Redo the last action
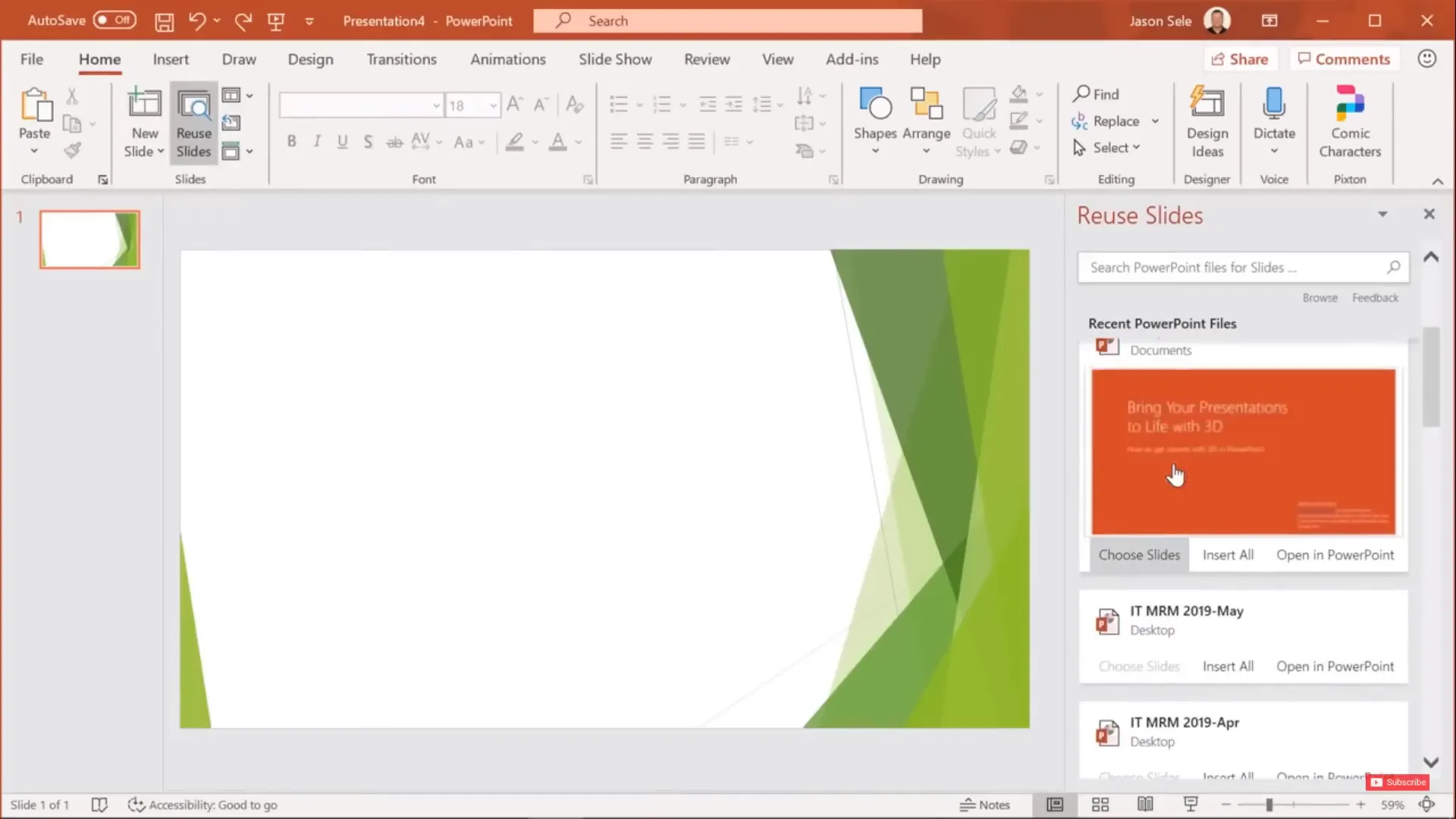The width and height of the screenshot is (1456, 819). [243, 21]
